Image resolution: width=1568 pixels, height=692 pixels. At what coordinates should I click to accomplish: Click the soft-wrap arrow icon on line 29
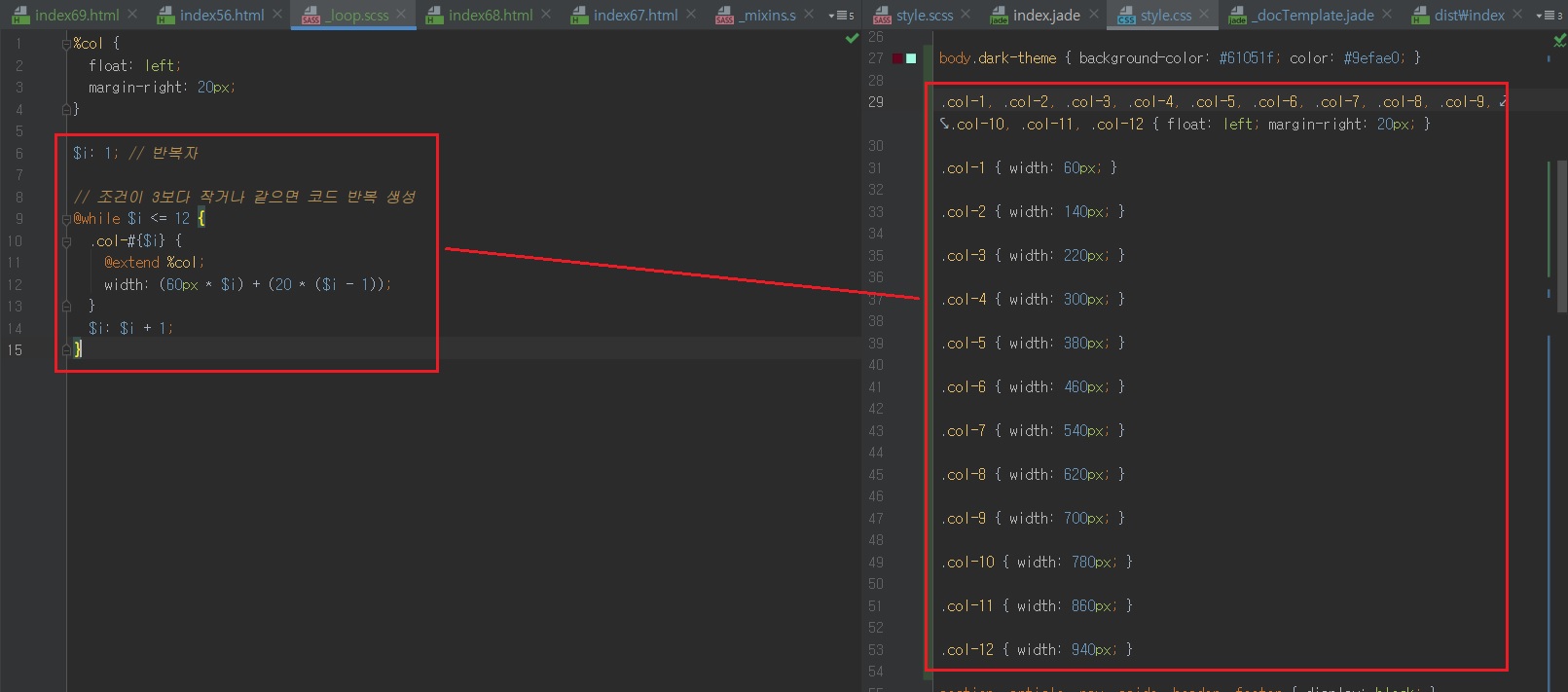point(1503,101)
